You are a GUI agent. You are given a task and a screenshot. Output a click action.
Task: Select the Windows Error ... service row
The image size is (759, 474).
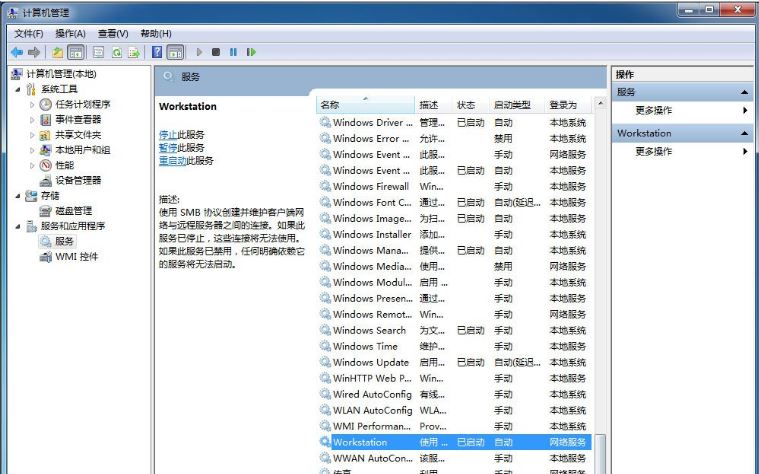pyautogui.click(x=454, y=138)
